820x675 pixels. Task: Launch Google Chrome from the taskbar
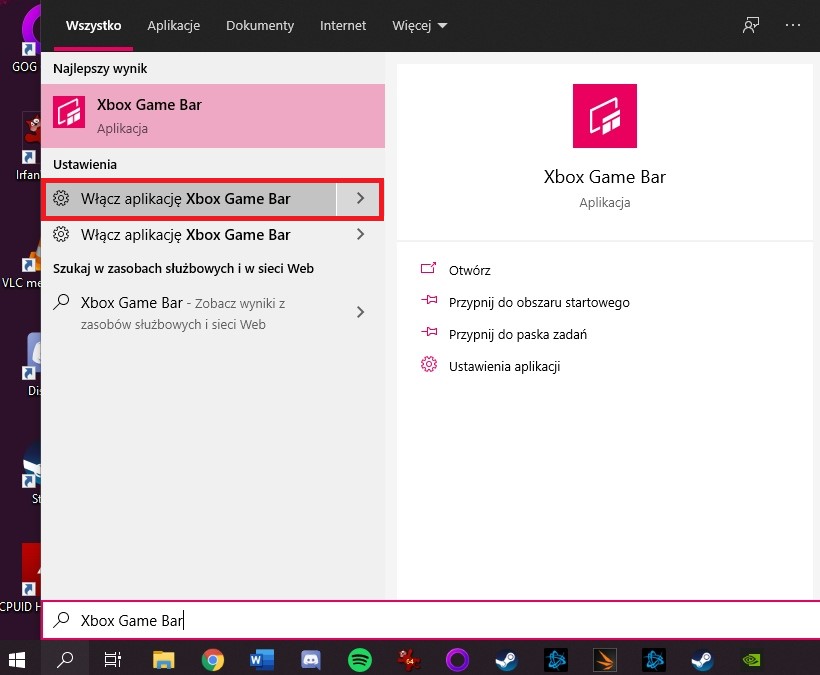click(213, 660)
